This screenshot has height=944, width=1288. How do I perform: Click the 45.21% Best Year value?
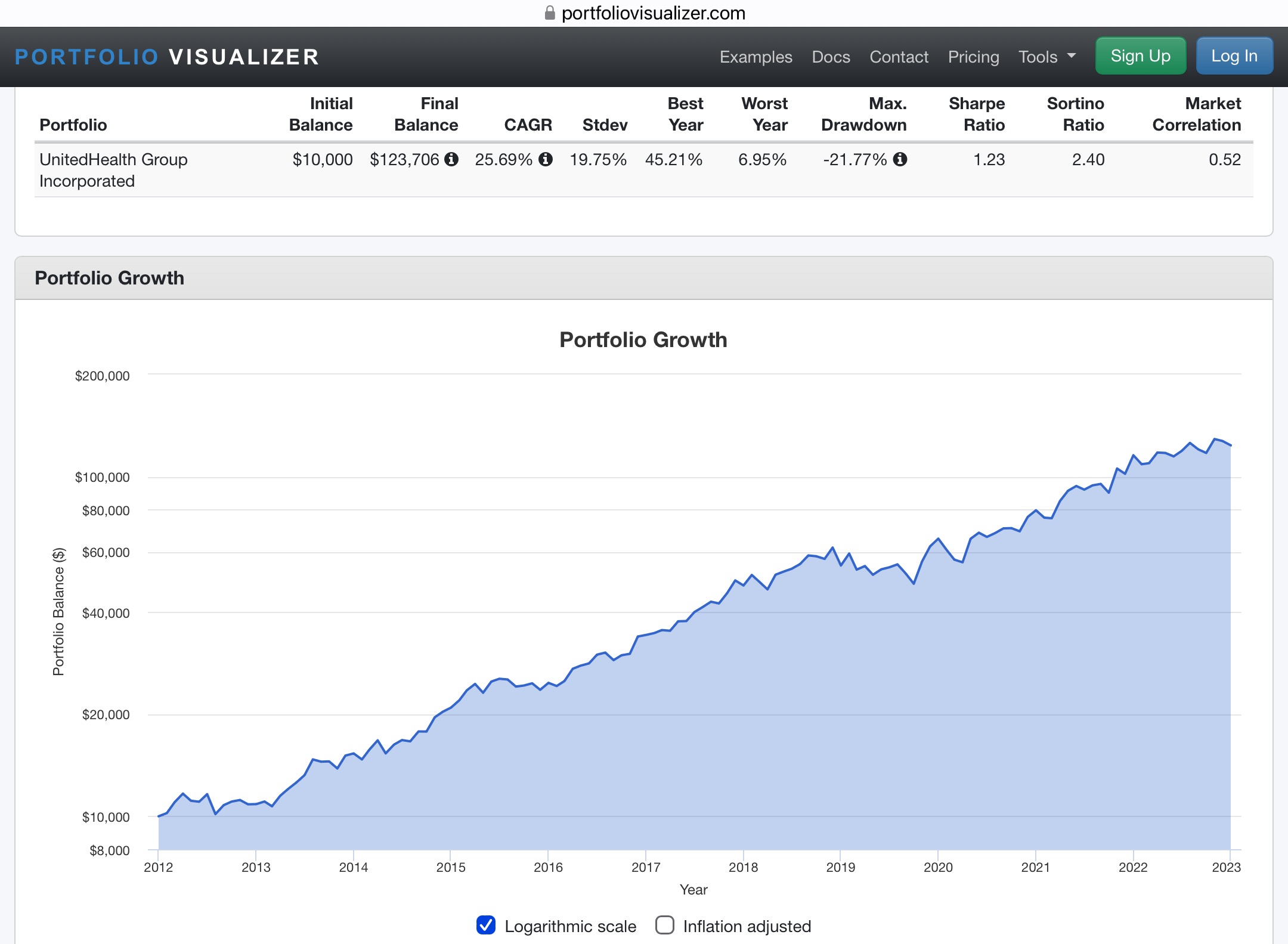coord(674,159)
